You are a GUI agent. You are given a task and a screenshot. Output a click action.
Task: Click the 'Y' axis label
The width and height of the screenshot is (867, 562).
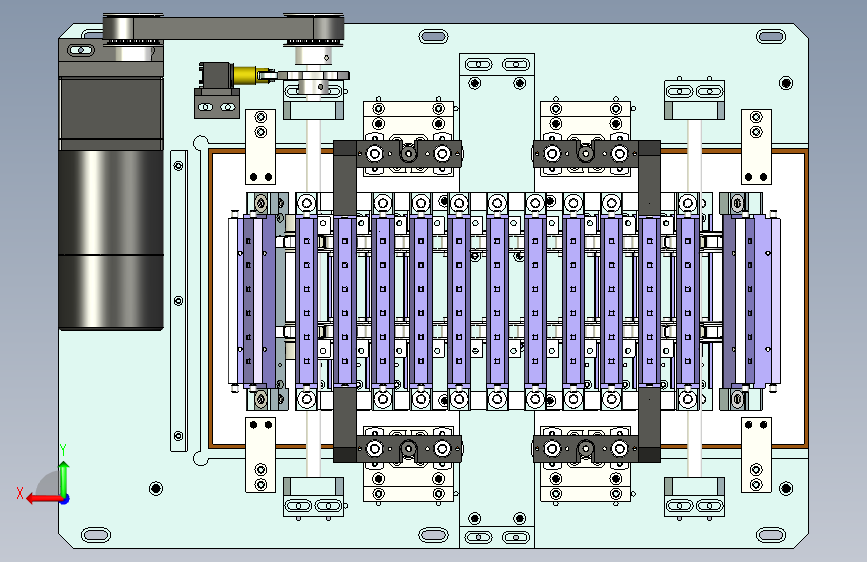click(x=63, y=450)
